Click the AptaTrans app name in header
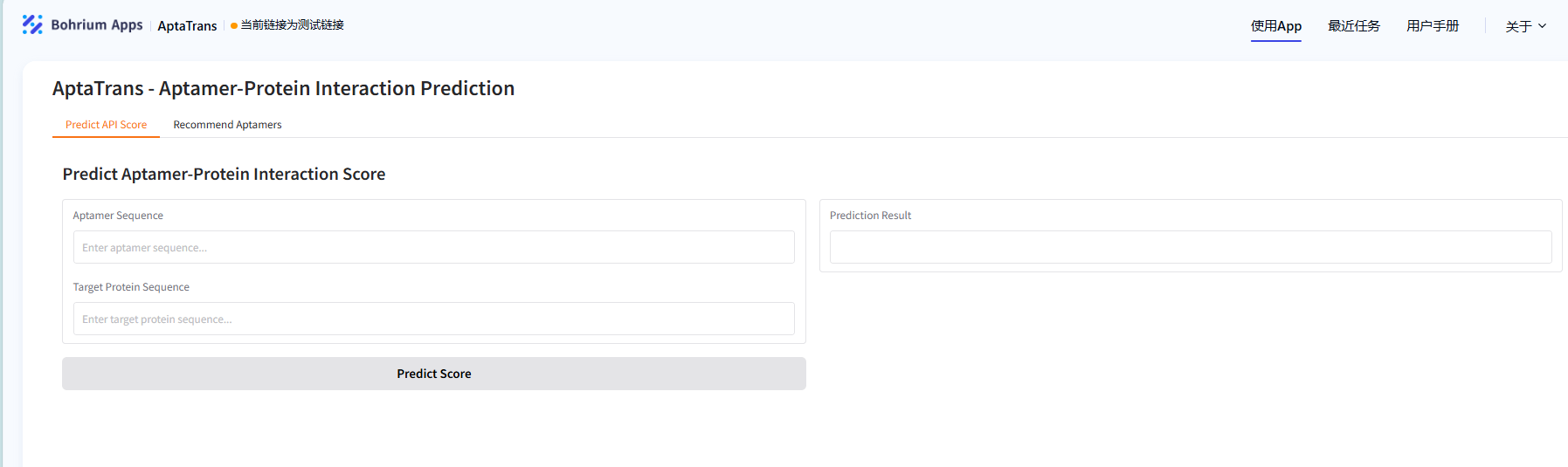 click(187, 25)
